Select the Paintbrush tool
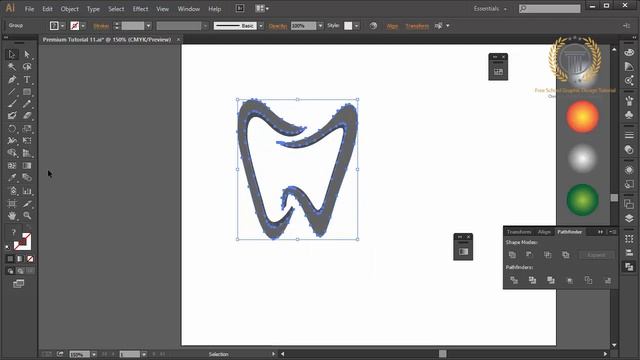The width and height of the screenshot is (640, 360). coord(11,104)
